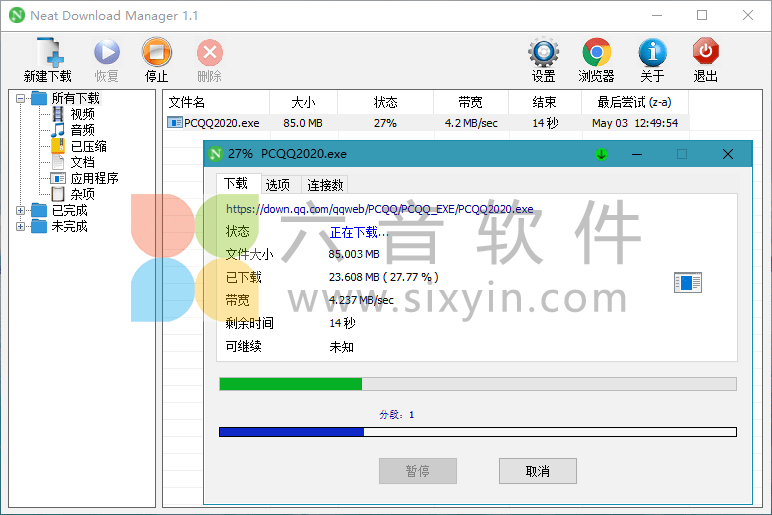This screenshot has width=772, height=515.
Task: Click the logo in the download dialog title
Action: tap(216, 154)
